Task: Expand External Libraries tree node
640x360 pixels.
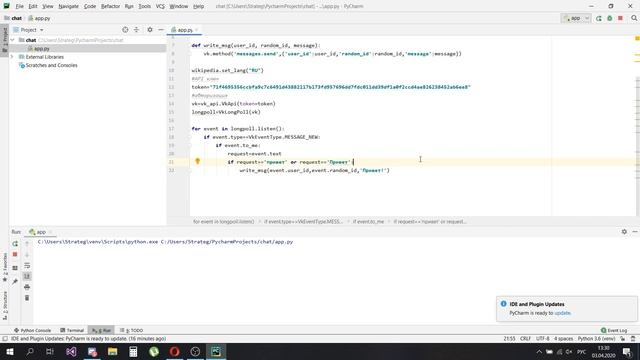Action: coord(13,57)
